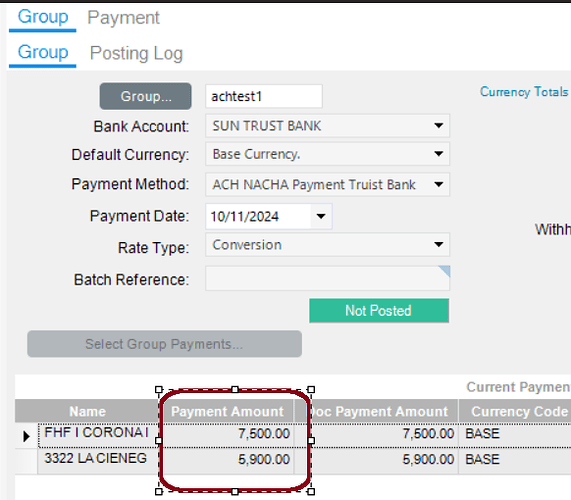The width and height of the screenshot is (571, 500).
Task: Click the Doc Payment Amount column header
Action: [376, 411]
